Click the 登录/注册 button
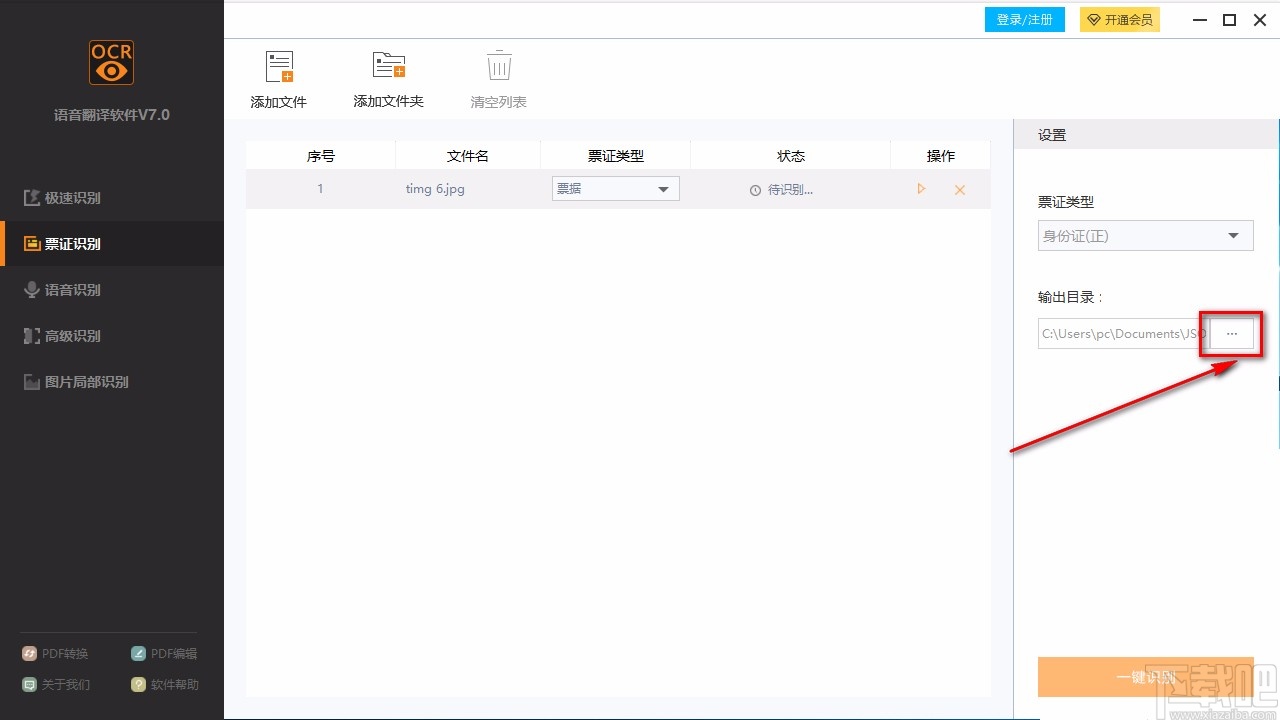 1025,20
